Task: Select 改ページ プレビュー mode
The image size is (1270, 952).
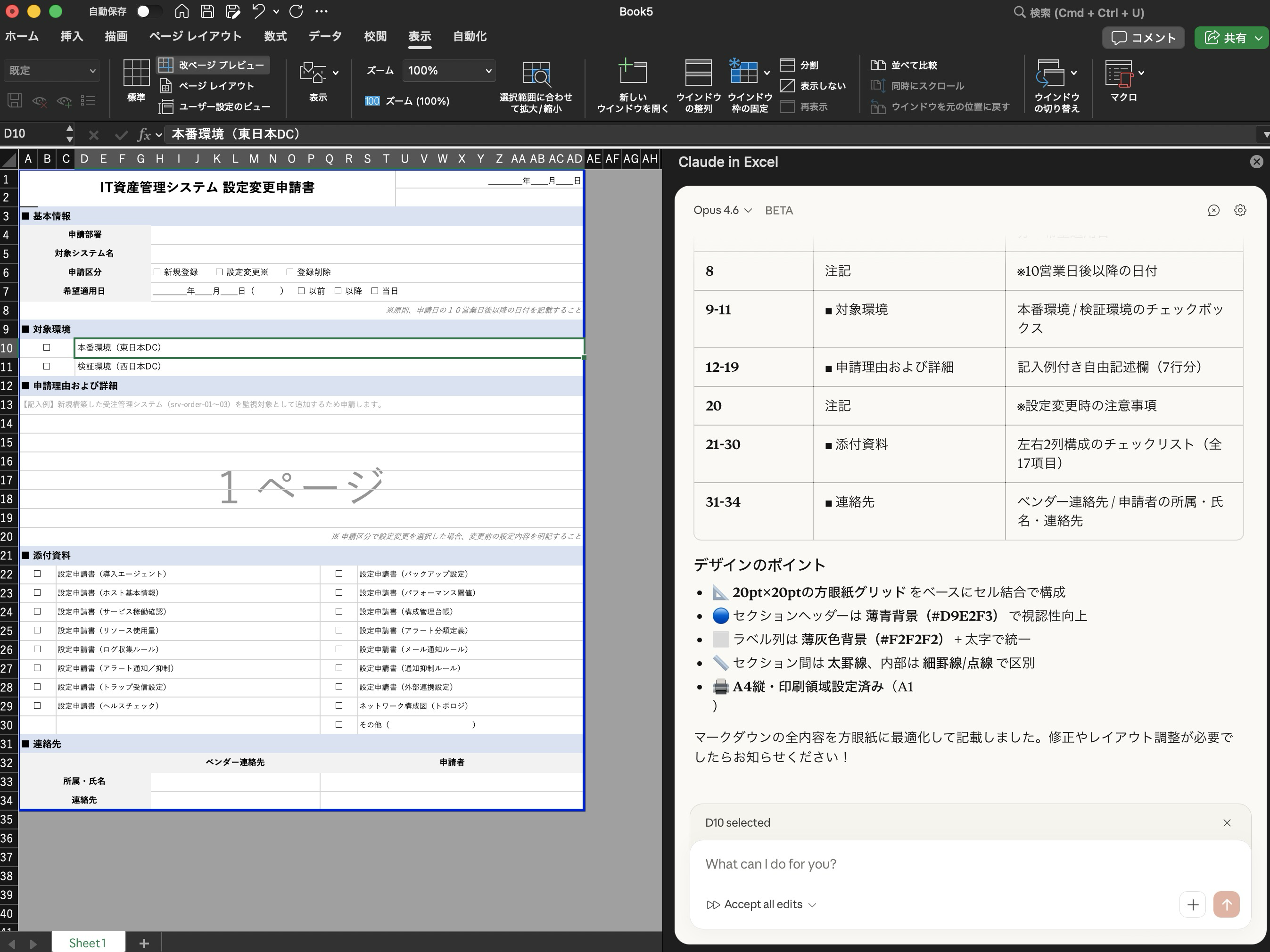Action: [213, 65]
